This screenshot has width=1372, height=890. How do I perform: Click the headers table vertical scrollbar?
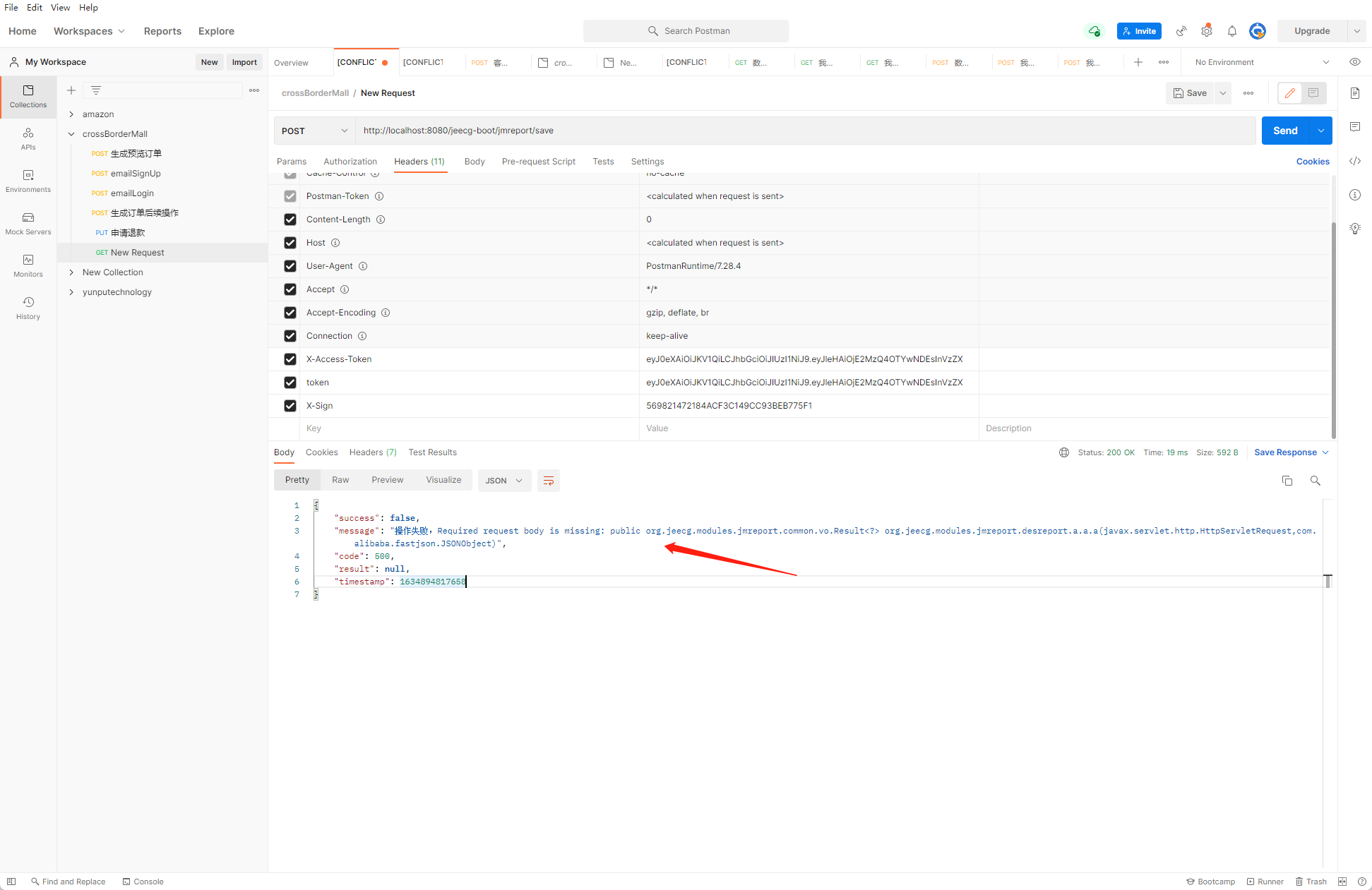pyautogui.click(x=1333, y=329)
